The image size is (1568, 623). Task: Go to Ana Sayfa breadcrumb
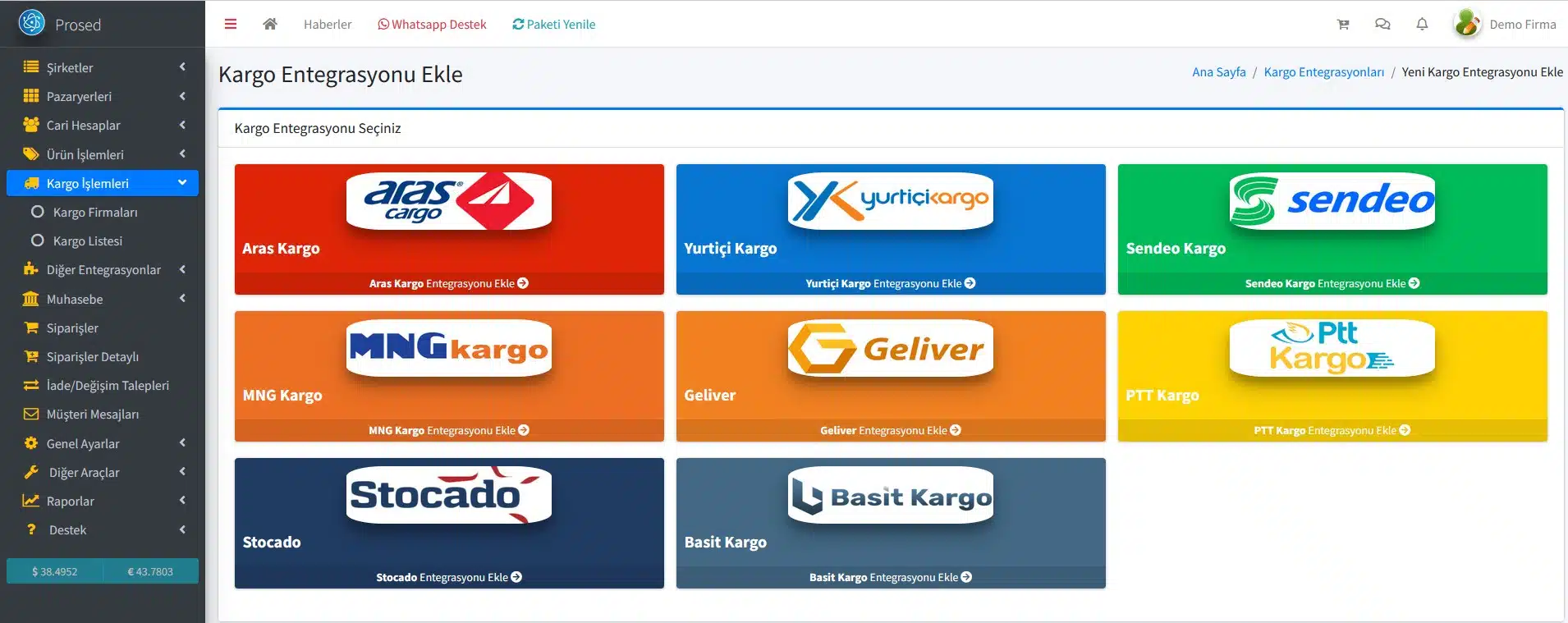(1219, 72)
